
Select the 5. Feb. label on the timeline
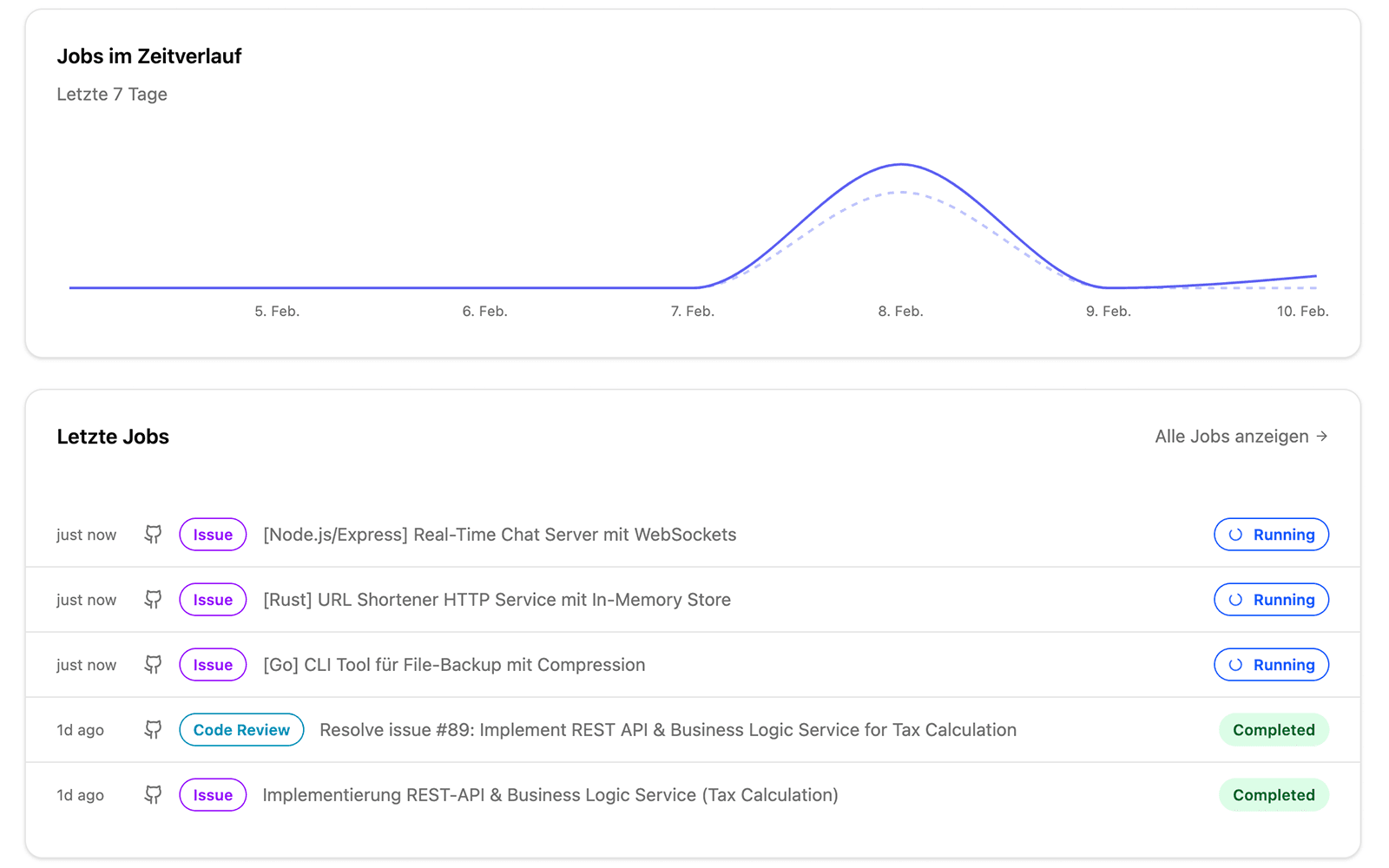(x=276, y=311)
